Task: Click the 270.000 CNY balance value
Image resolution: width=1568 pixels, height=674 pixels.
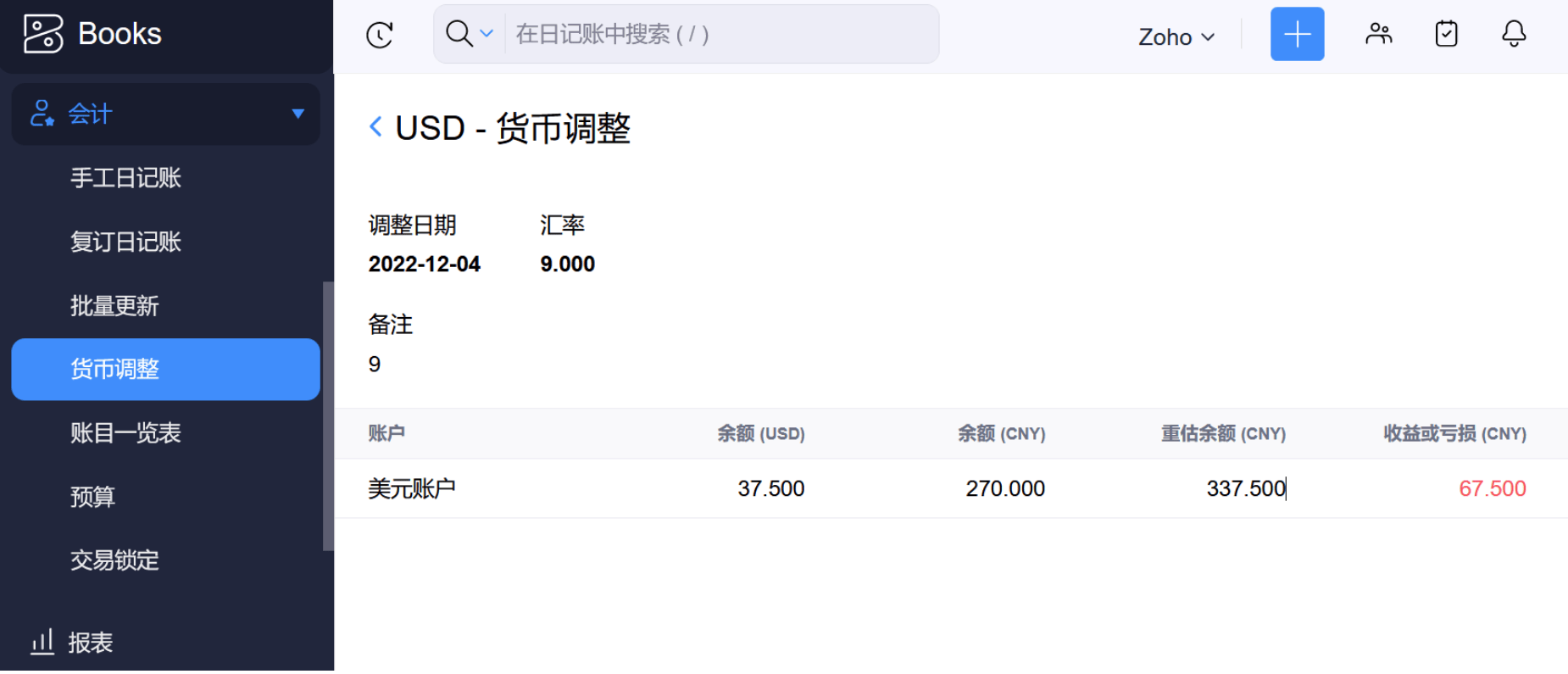Action: coord(1005,488)
